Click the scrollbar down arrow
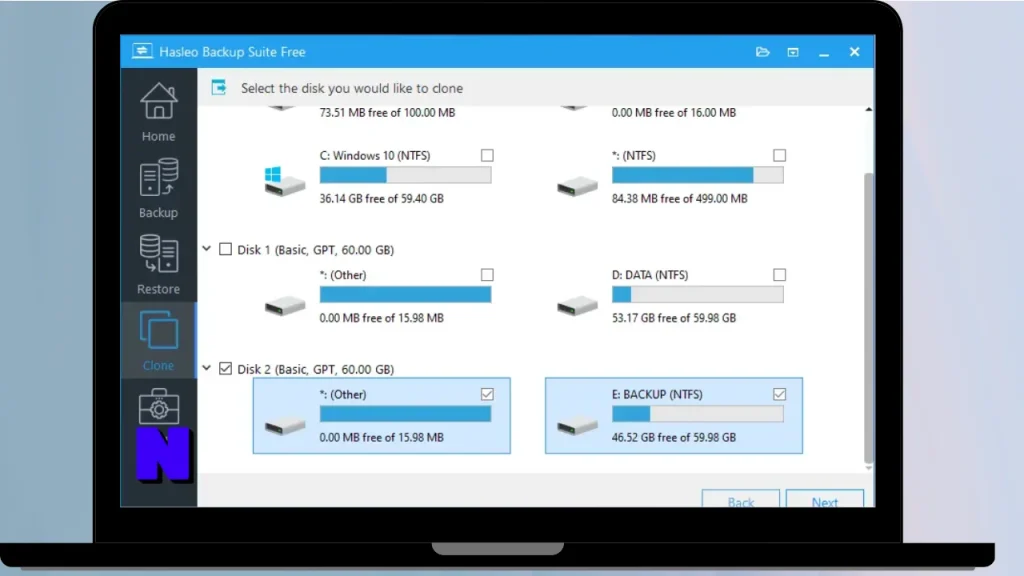 [868, 468]
